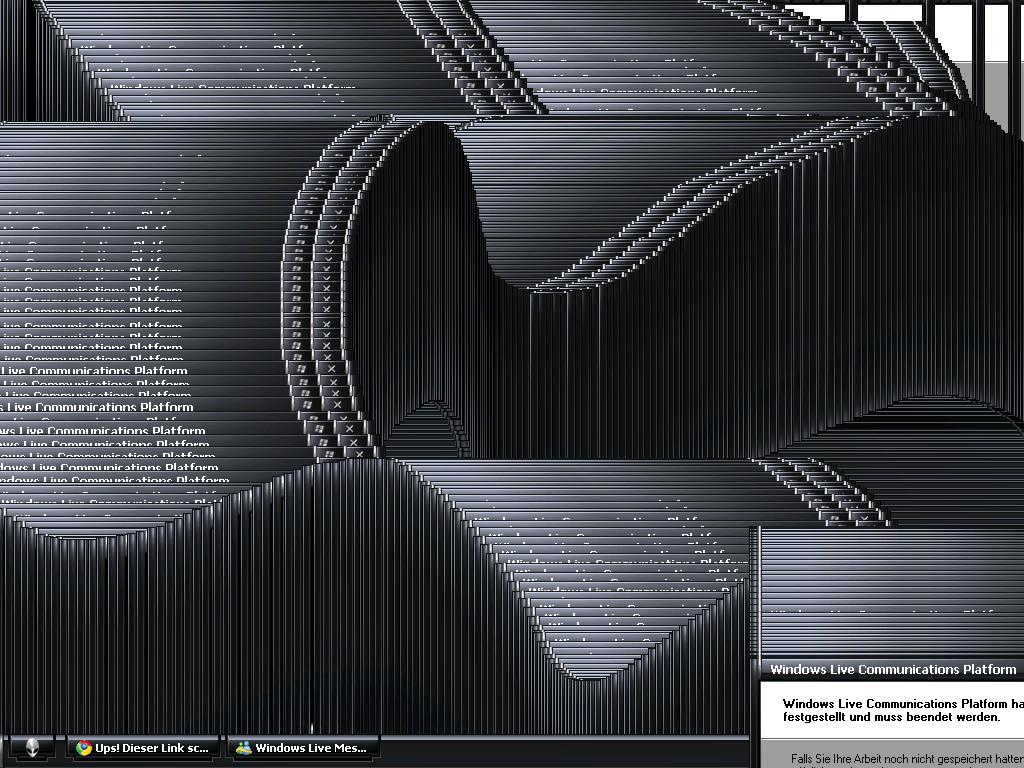Screen dimensions: 1024x768
Task: Switch to the 'Ups! Dieser Link sc...' window
Action: [x=152, y=748]
